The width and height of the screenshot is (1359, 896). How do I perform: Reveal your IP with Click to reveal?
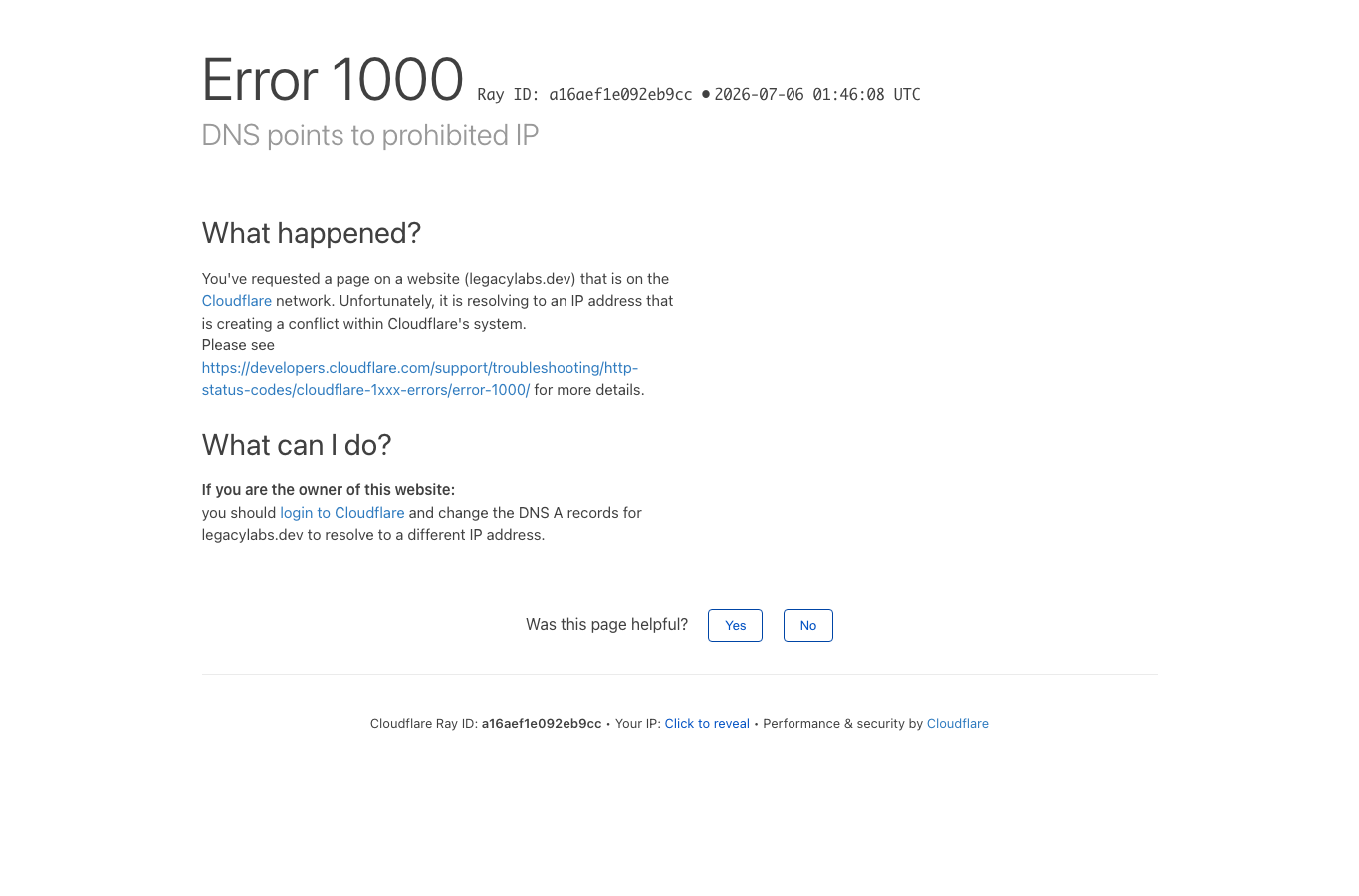[707, 724]
